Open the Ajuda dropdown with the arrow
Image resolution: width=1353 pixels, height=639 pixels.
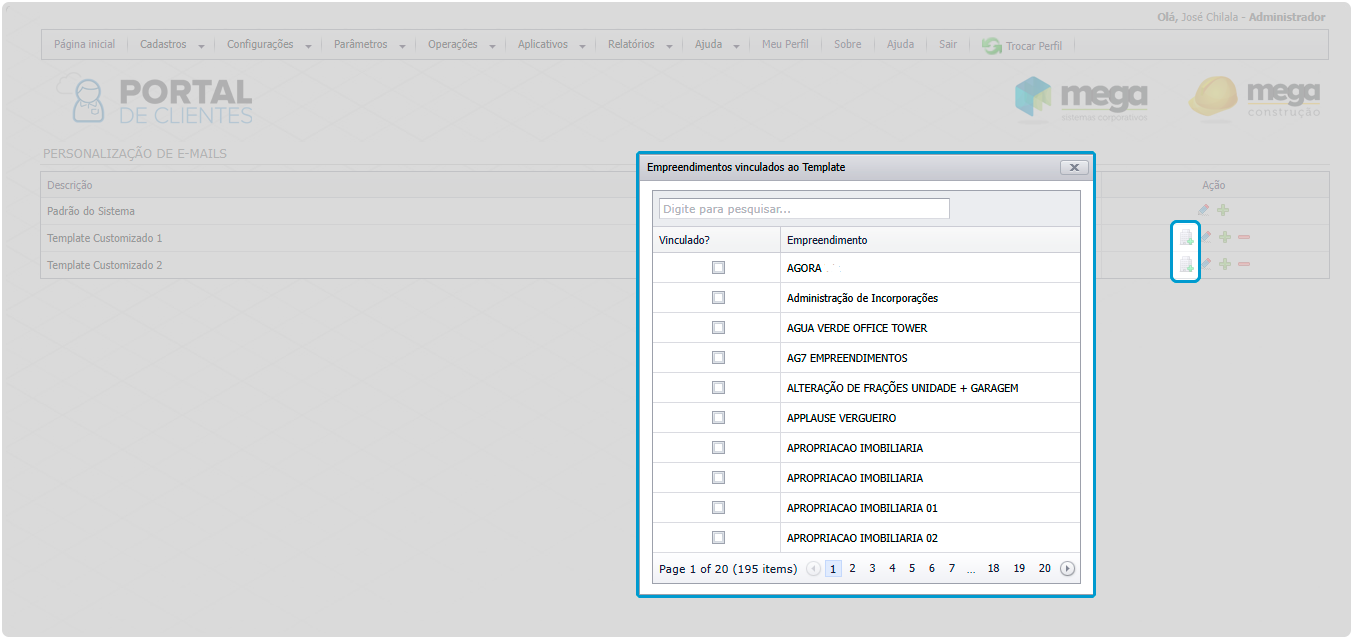(736, 47)
